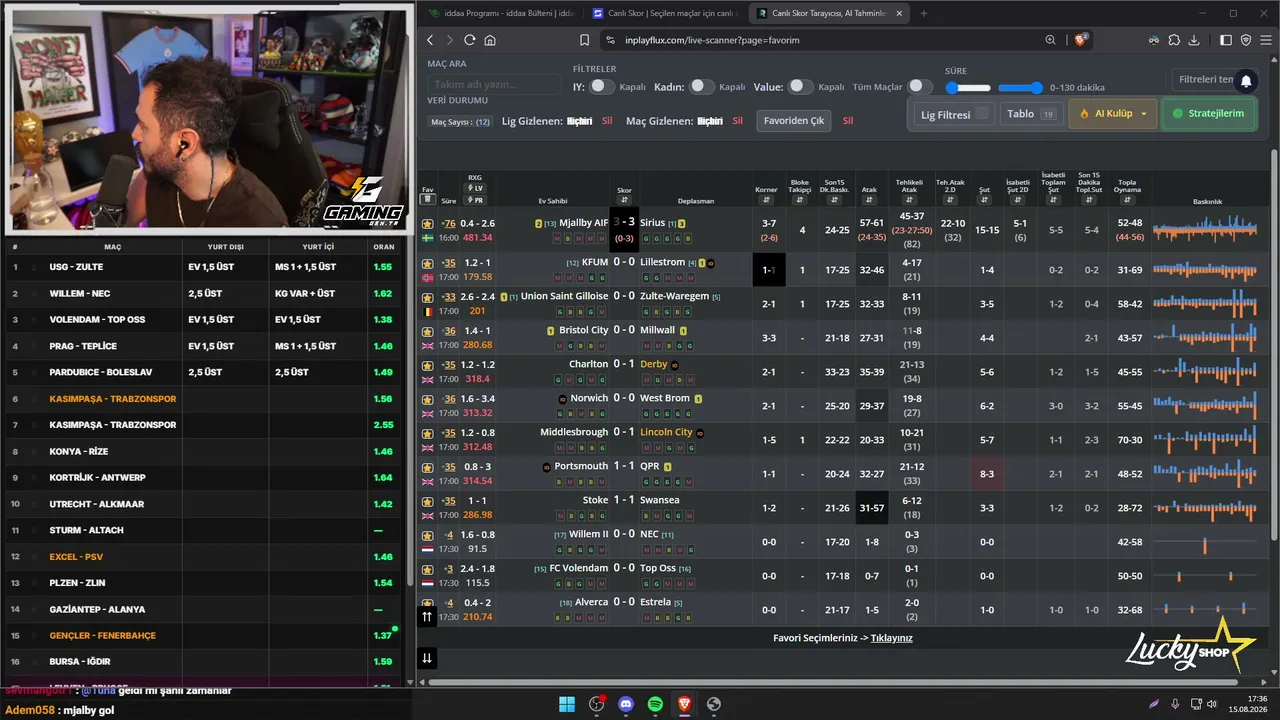Open the AI Kulüp dropdown

tap(1113, 114)
